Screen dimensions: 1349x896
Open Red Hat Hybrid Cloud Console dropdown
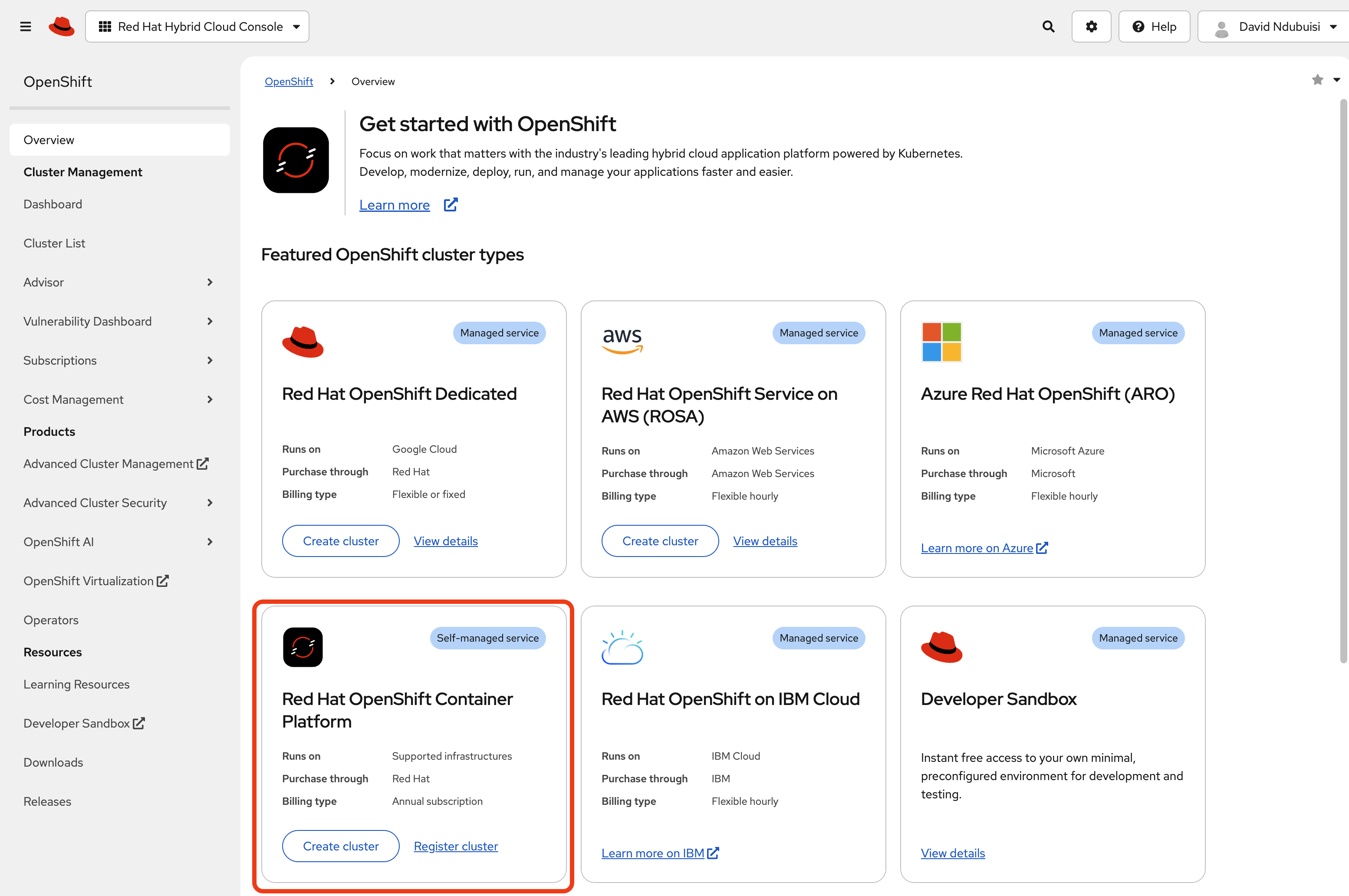[x=197, y=26]
